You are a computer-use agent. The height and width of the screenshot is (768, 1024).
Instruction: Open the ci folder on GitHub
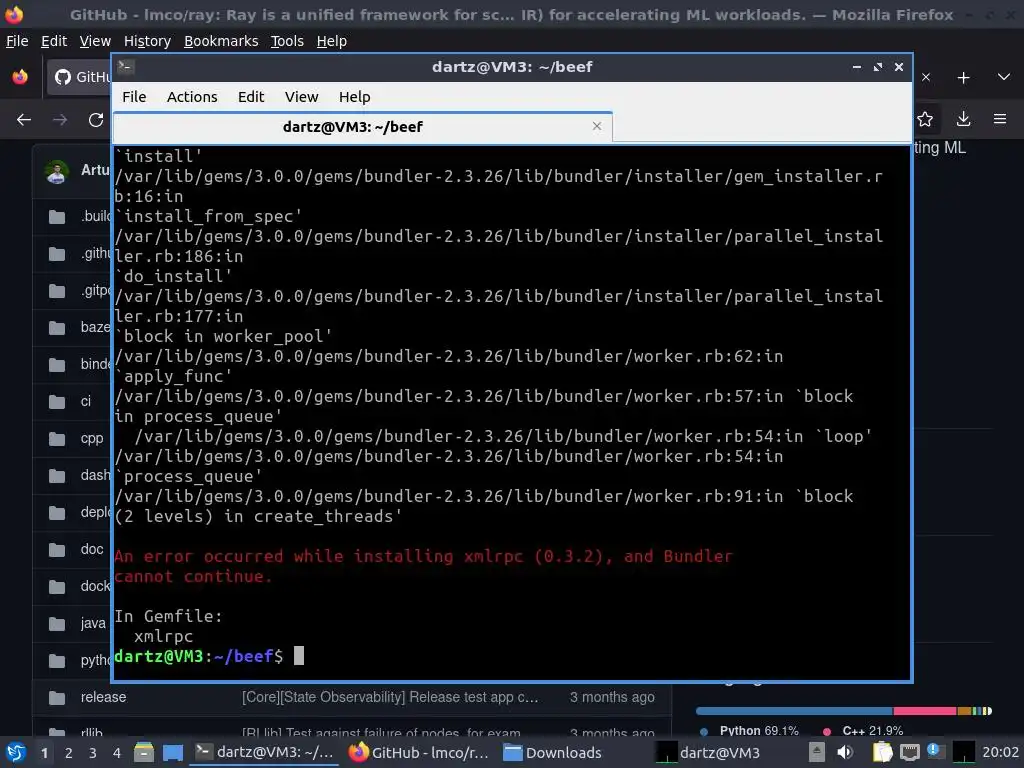point(86,401)
